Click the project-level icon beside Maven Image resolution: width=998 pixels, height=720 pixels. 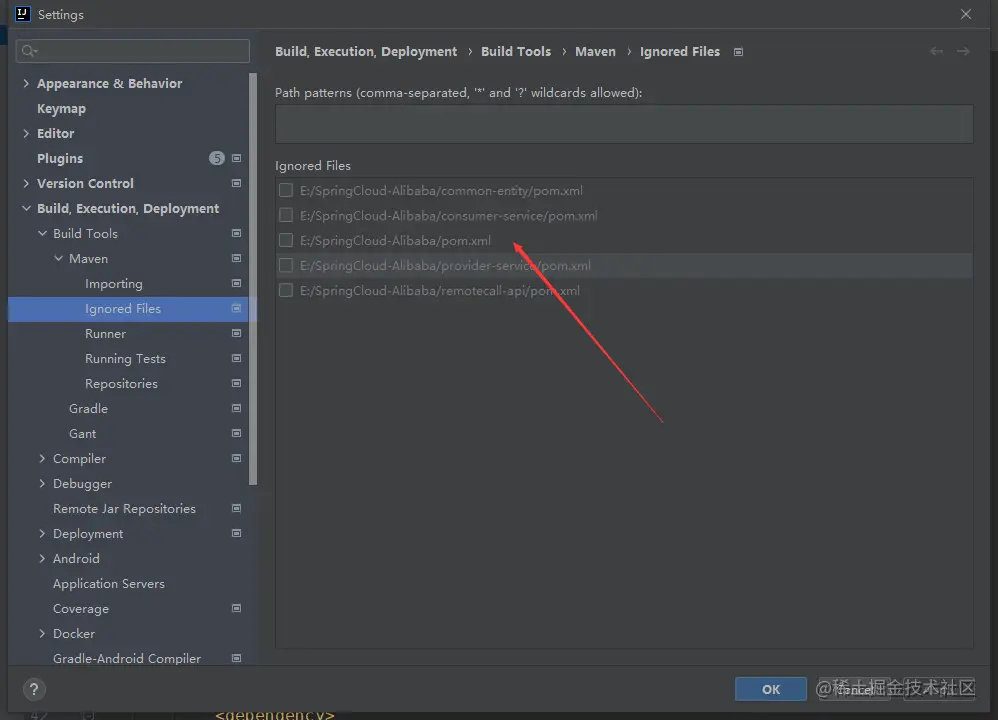point(236,258)
